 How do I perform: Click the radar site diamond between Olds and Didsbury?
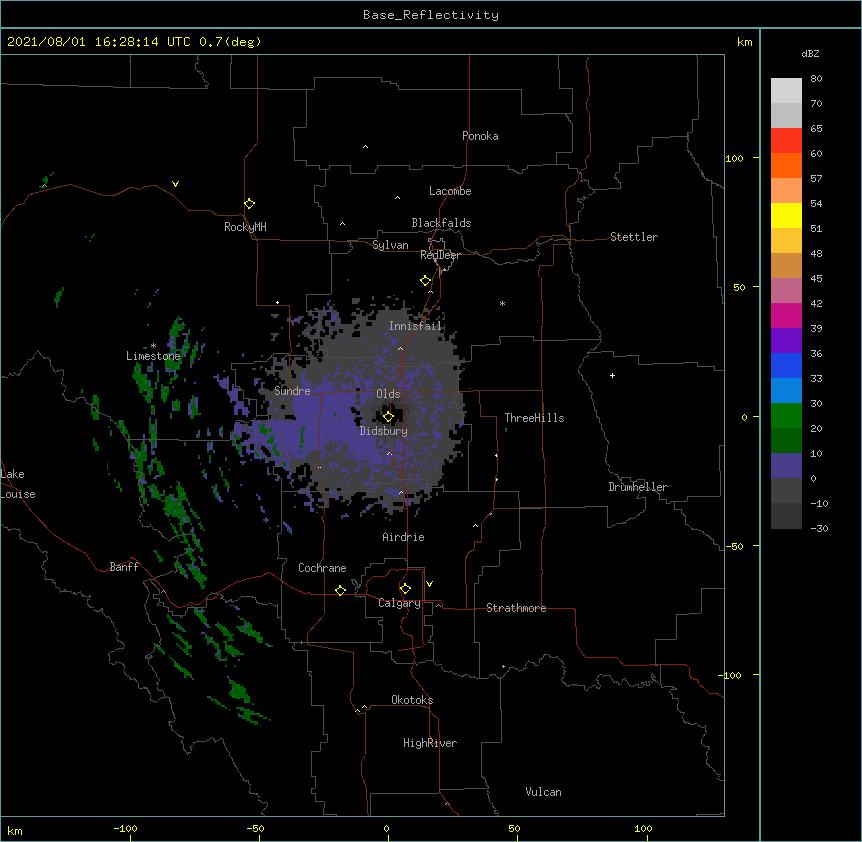388,417
